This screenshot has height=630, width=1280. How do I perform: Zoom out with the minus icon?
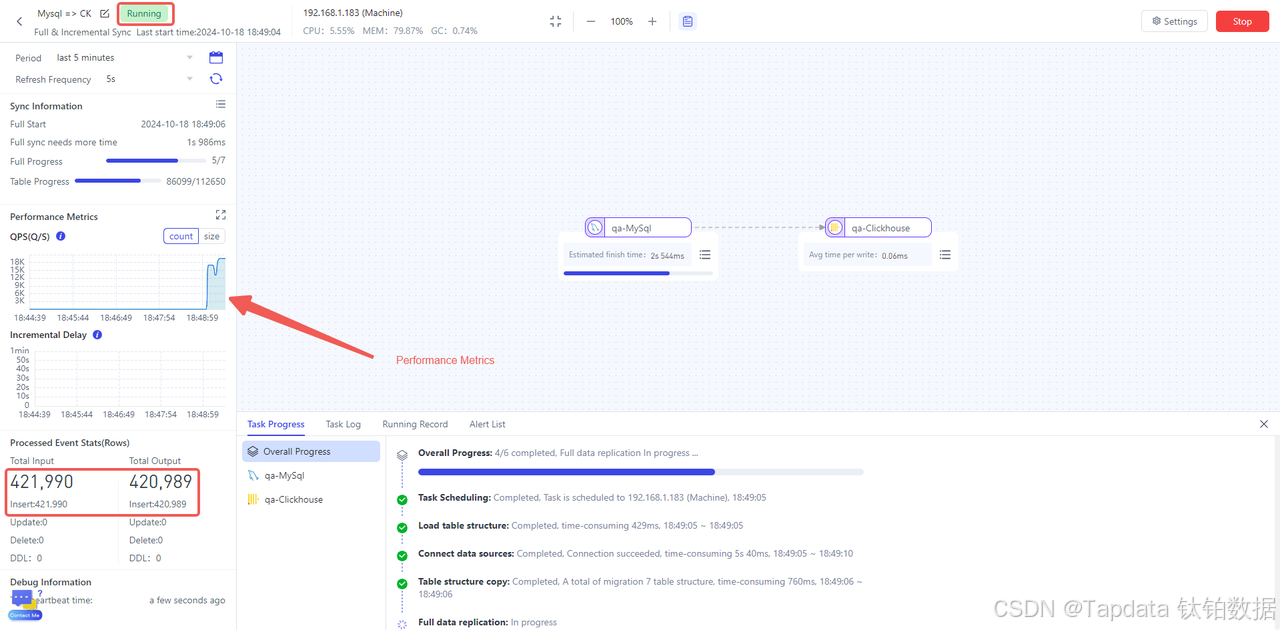tap(591, 21)
